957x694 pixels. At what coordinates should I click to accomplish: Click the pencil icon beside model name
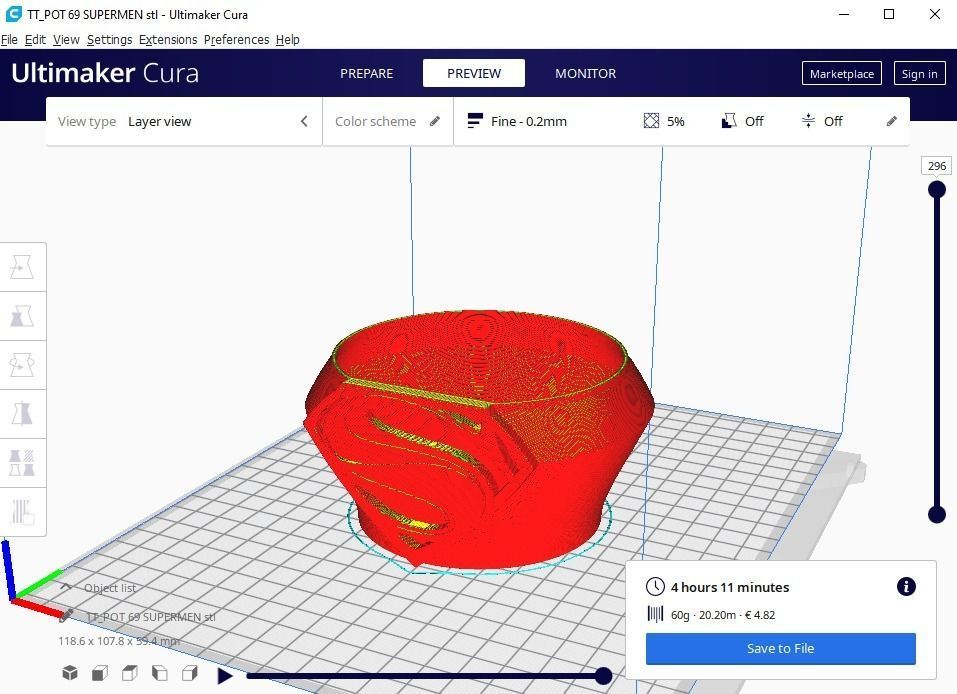[x=67, y=616]
